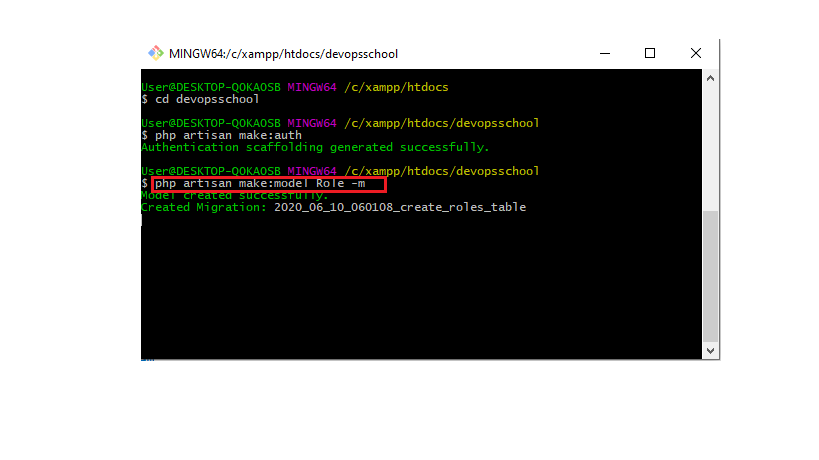Click the window title MINGW64:/c/xampp/htdocs/devopsschool
The width and height of the screenshot is (819, 460).
click(x=284, y=54)
